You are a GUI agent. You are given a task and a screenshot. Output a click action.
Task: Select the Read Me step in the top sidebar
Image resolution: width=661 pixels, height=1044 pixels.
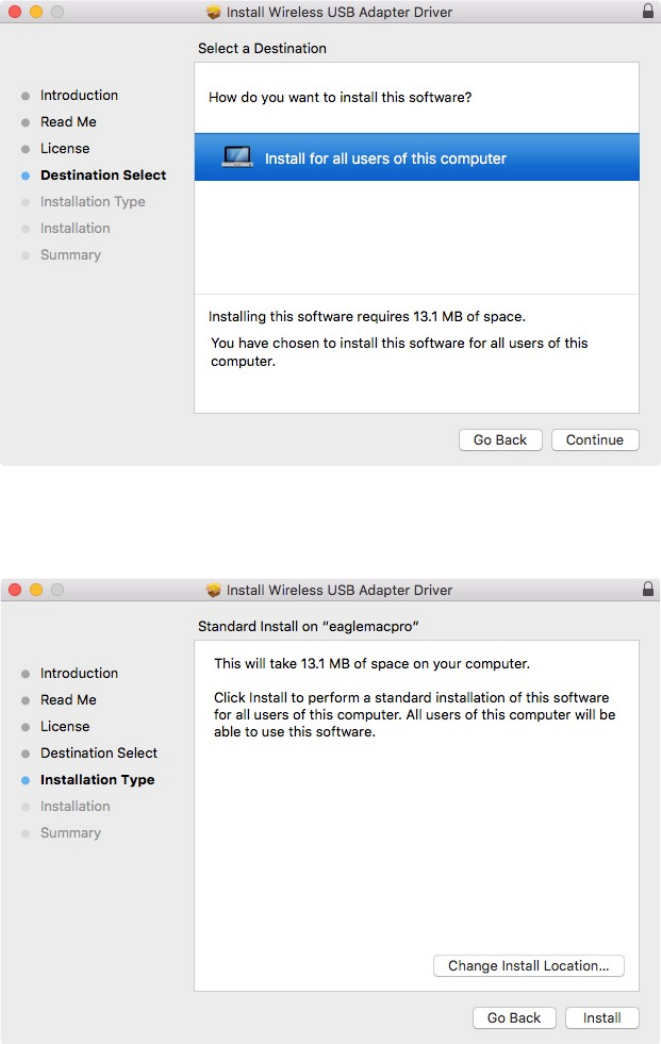(68, 122)
